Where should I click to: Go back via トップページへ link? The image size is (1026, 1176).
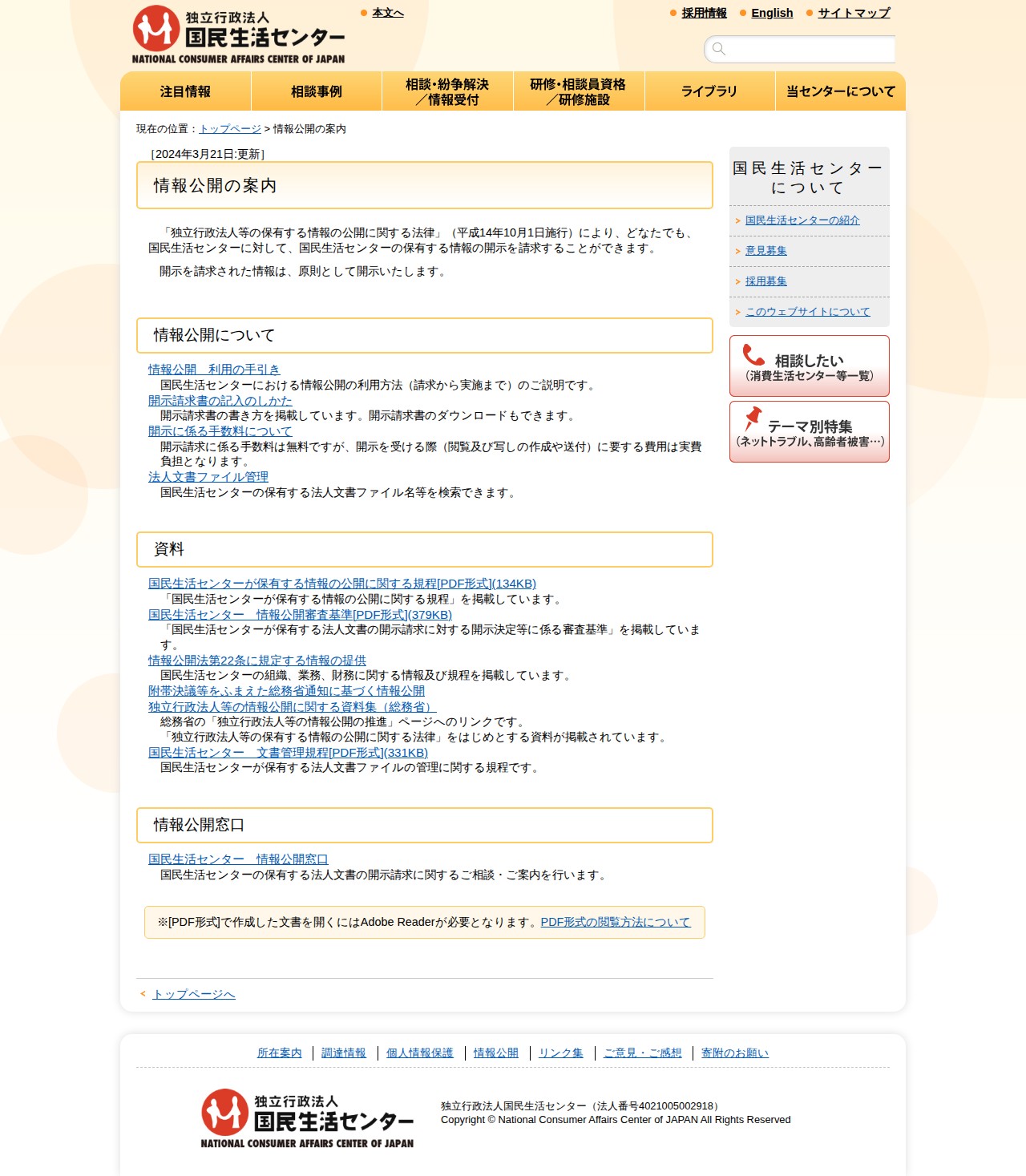194,994
